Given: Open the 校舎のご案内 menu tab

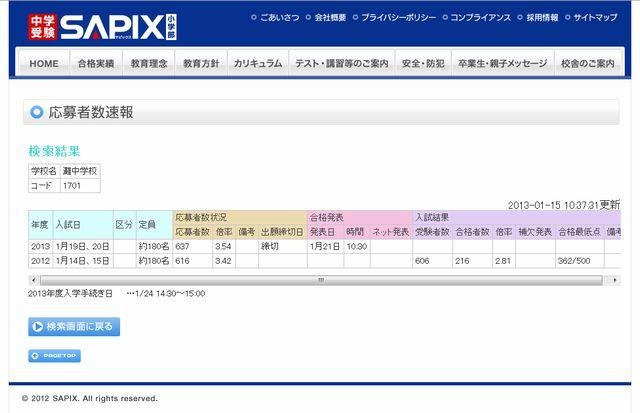Looking at the screenshot, I should pos(588,63).
